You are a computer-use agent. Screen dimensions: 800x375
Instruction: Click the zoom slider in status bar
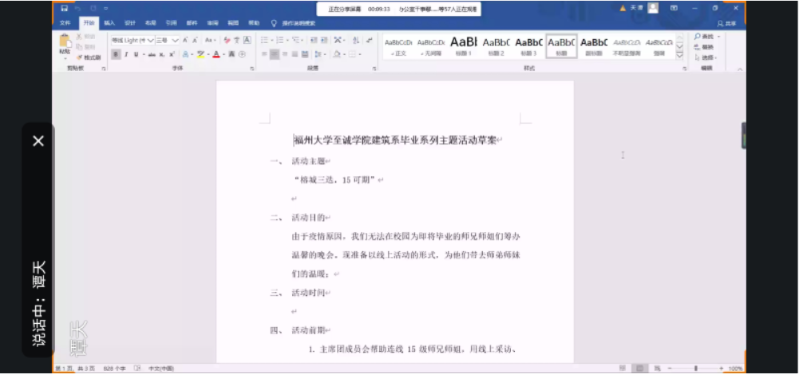[695, 368]
